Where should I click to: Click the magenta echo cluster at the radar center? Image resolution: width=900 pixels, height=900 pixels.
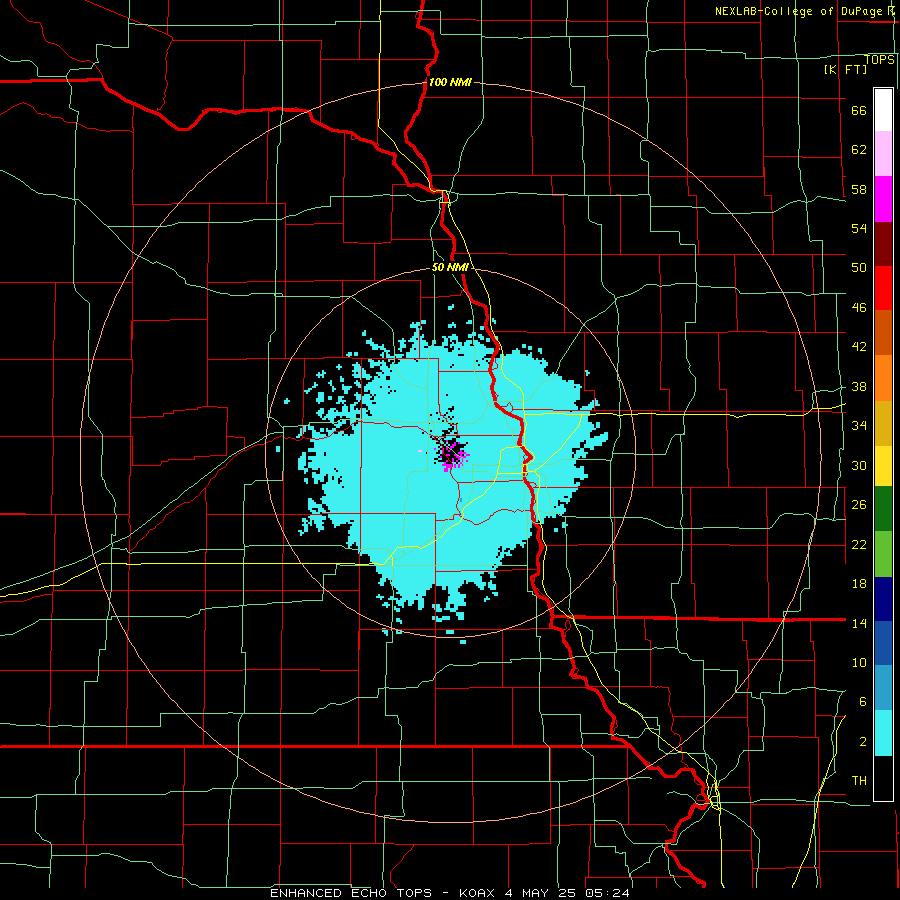pyautogui.click(x=453, y=457)
